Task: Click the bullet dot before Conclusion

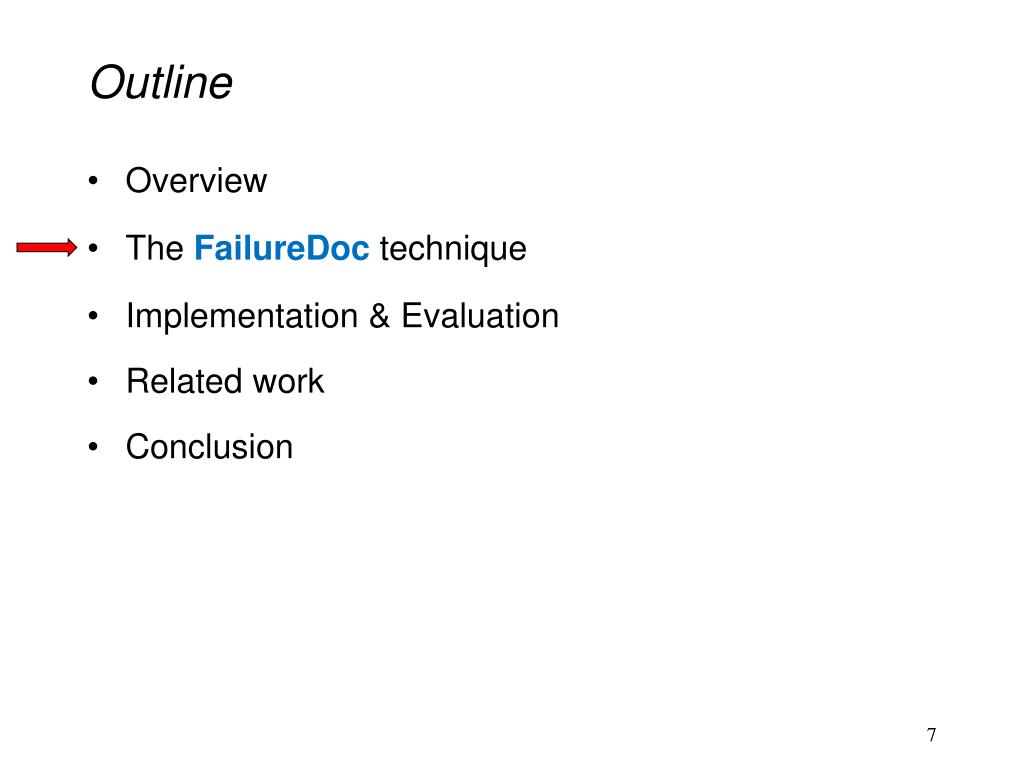Action: coord(93,447)
